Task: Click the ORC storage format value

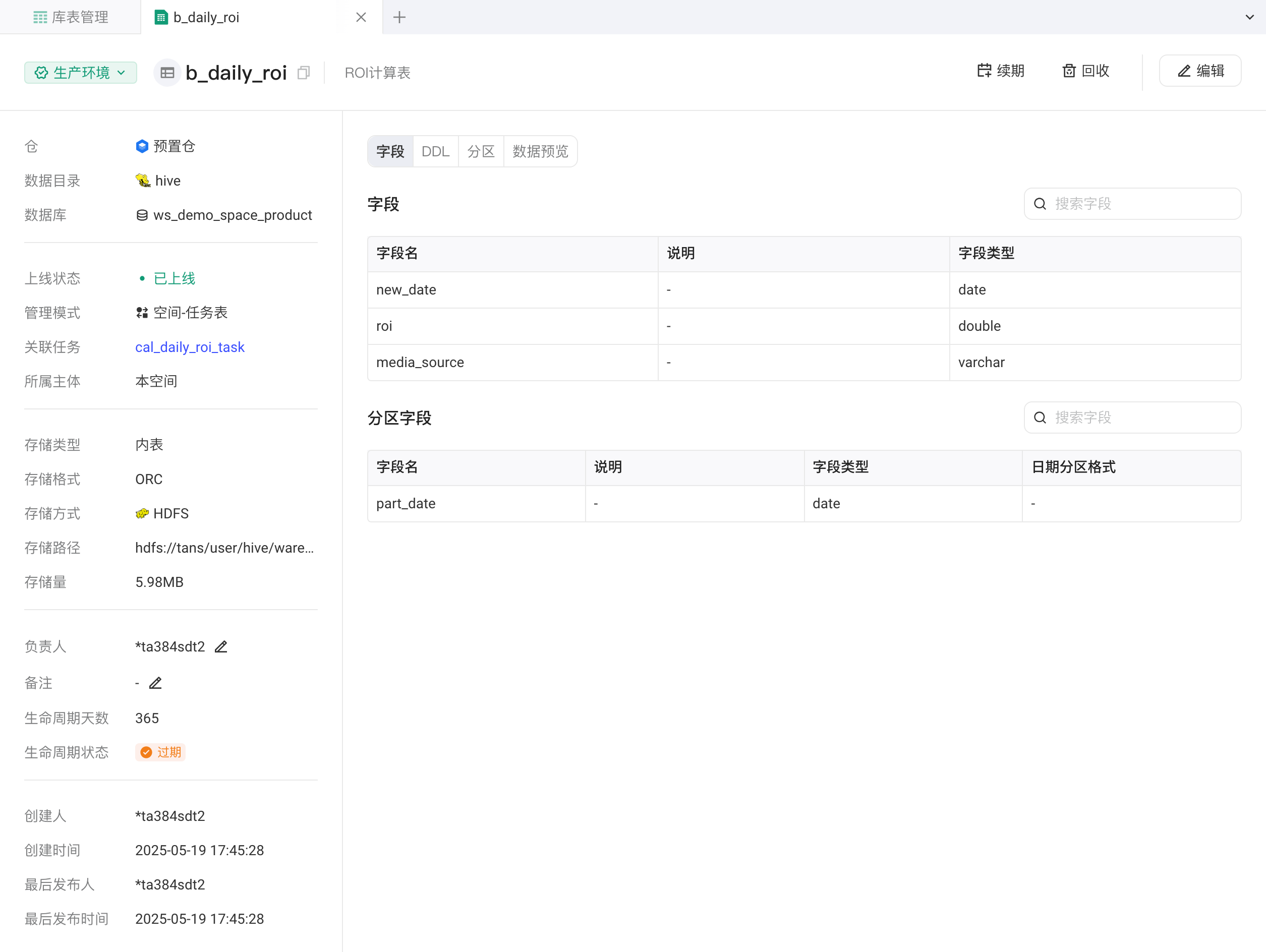Action: [149, 479]
